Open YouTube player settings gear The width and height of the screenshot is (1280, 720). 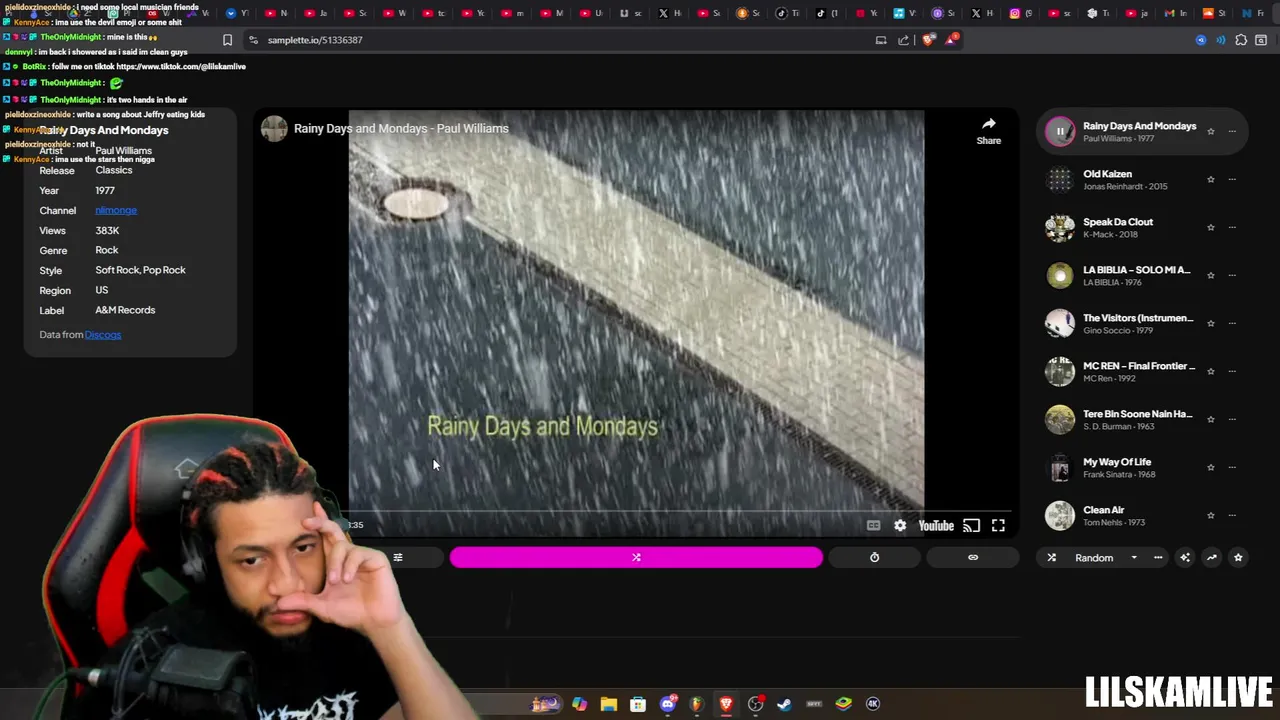(900, 526)
